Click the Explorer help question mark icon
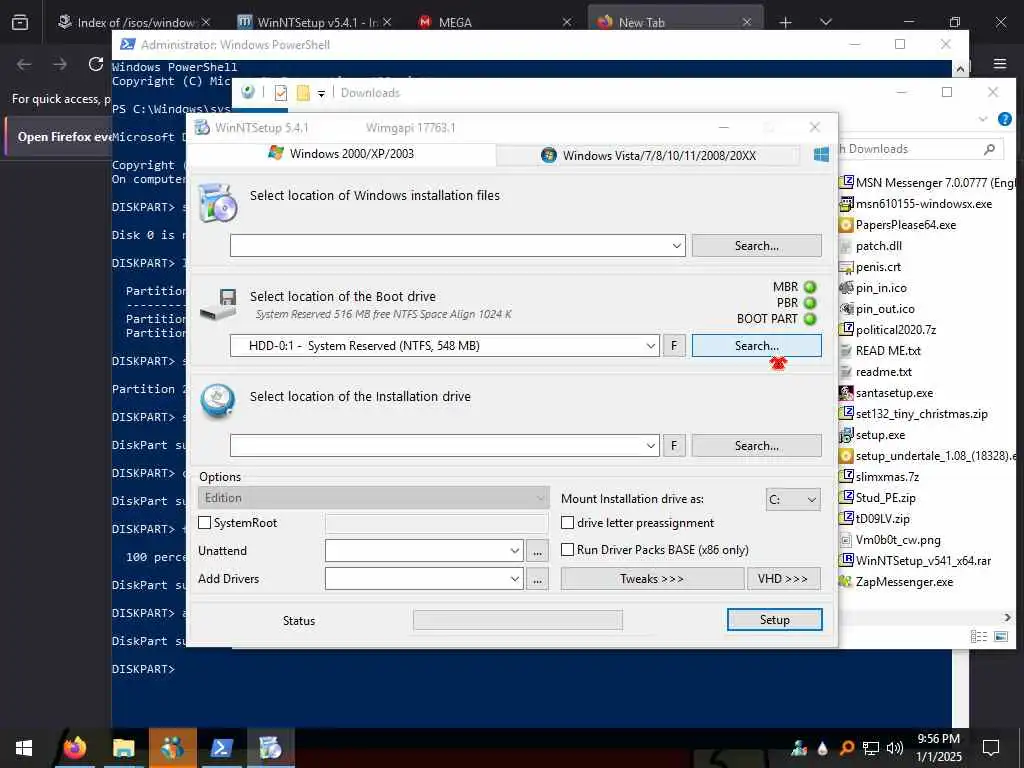Image resolution: width=1024 pixels, height=768 pixels. [x=1004, y=119]
